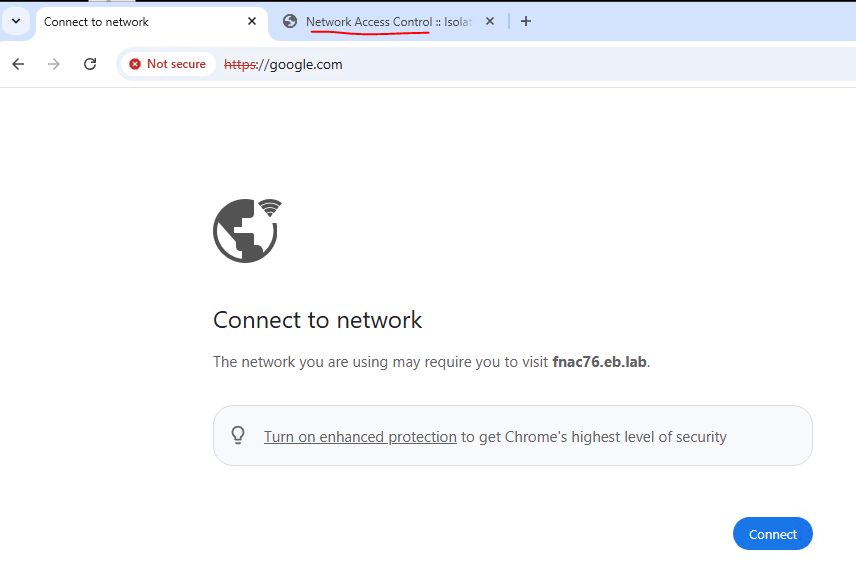The image size is (856, 570).
Task: Open the tab search chevron dropdown
Action: [x=16, y=21]
